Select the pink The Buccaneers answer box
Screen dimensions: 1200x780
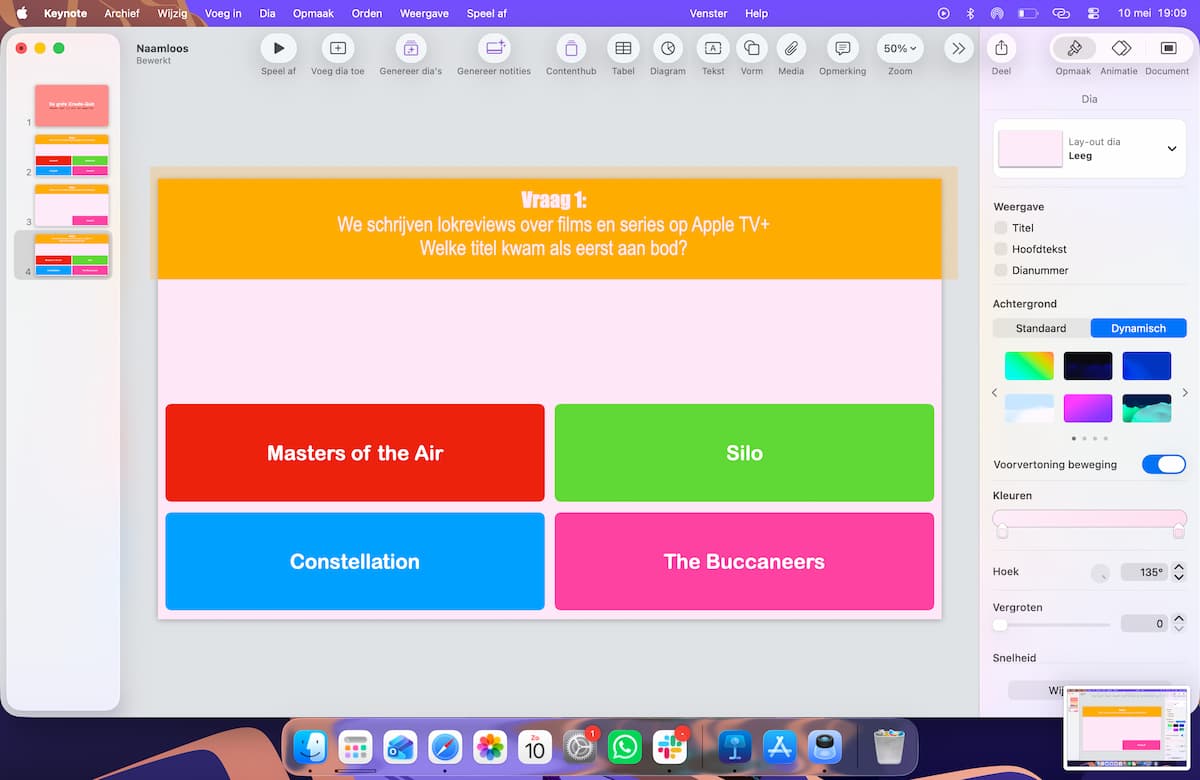pos(744,561)
